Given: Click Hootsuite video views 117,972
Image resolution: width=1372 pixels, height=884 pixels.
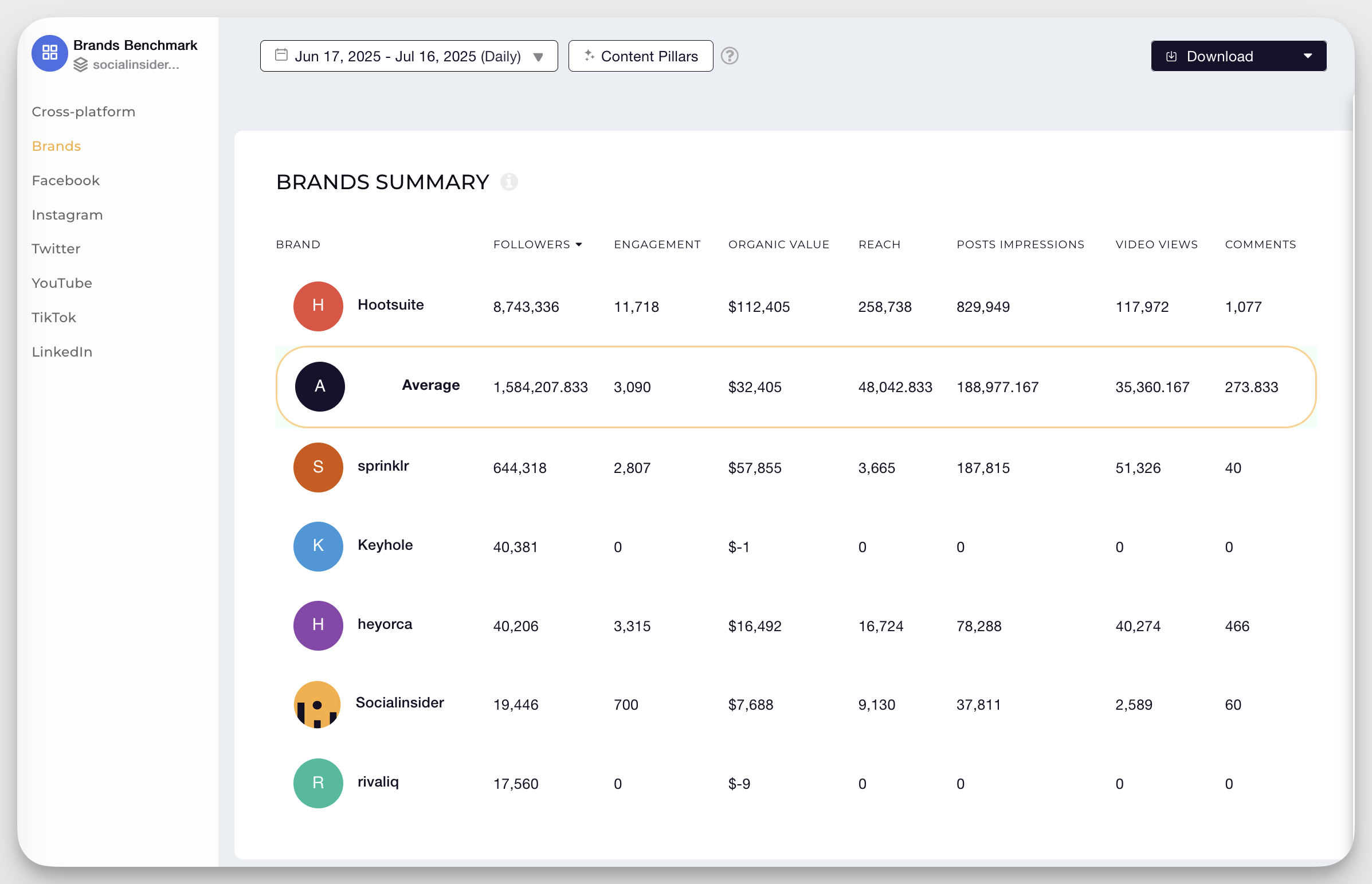Looking at the screenshot, I should tap(1141, 307).
